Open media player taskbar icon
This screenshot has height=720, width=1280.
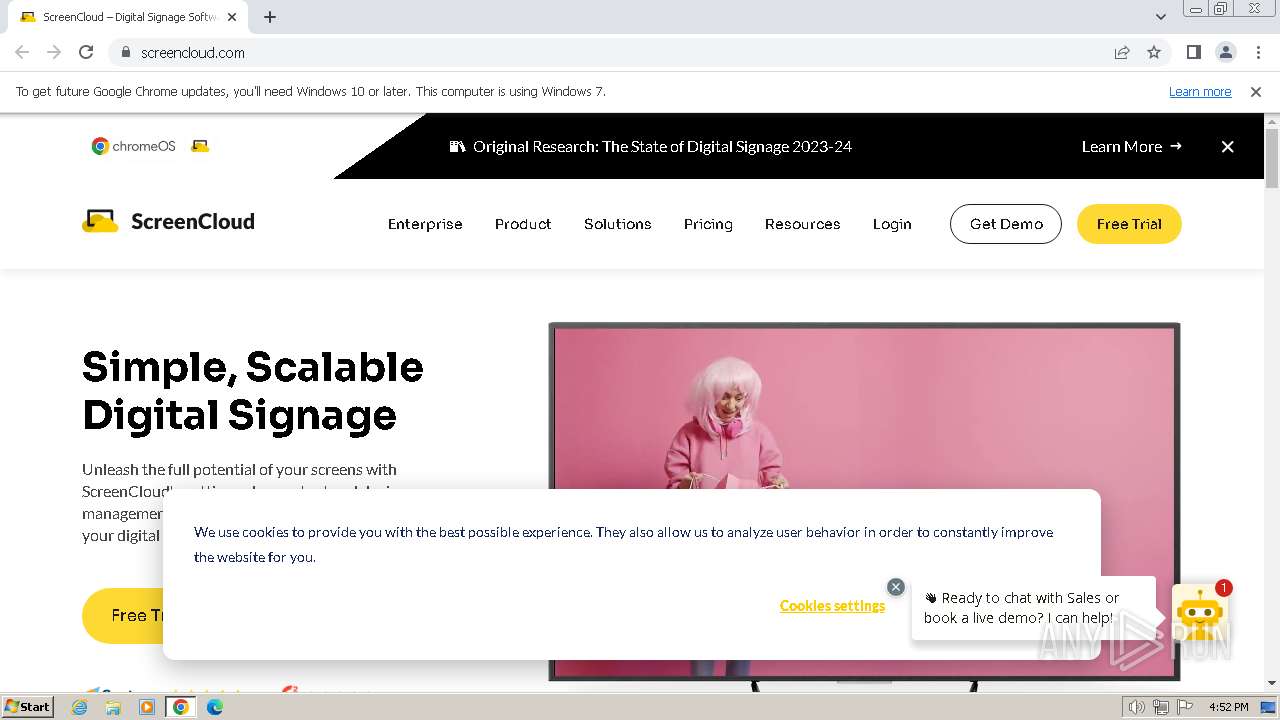pyautogui.click(x=147, y=706)
